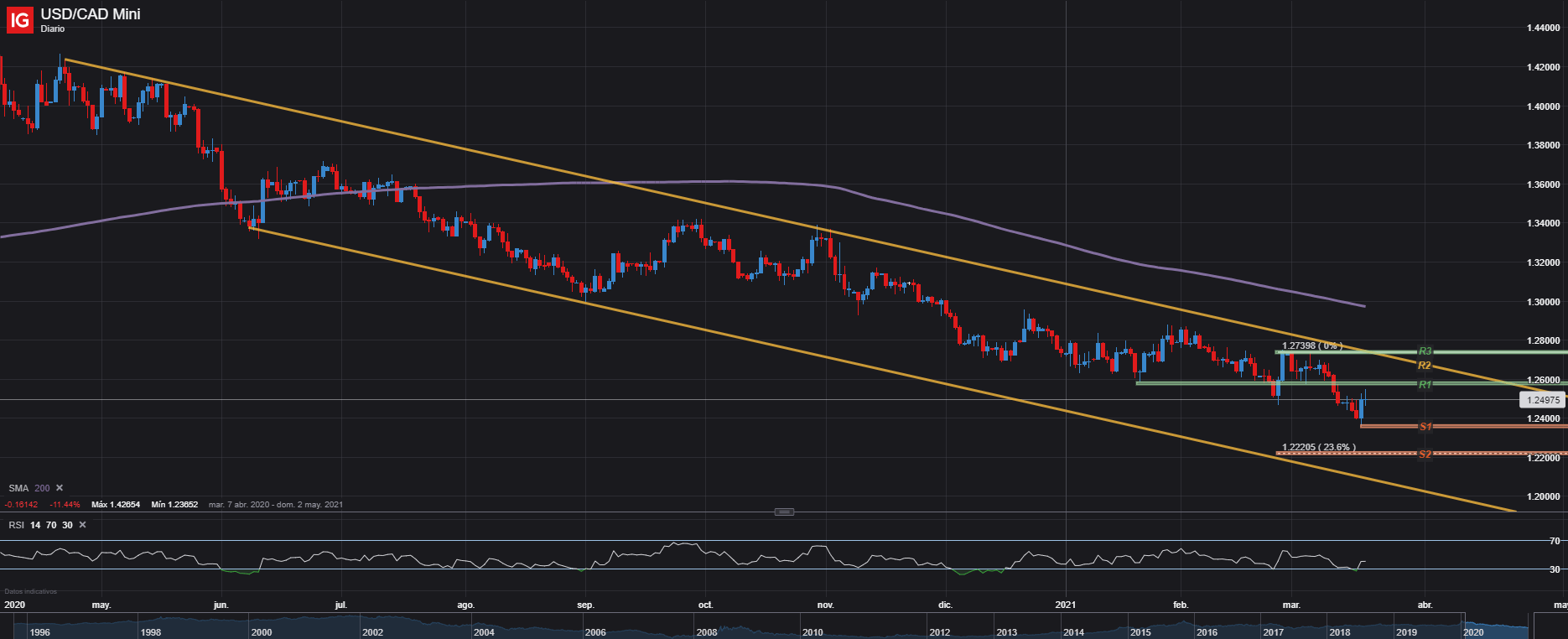Viewport: 1568px width, 639px height.
Task: Click the Máx 1.42654 statistic
Action: [116, 505]
